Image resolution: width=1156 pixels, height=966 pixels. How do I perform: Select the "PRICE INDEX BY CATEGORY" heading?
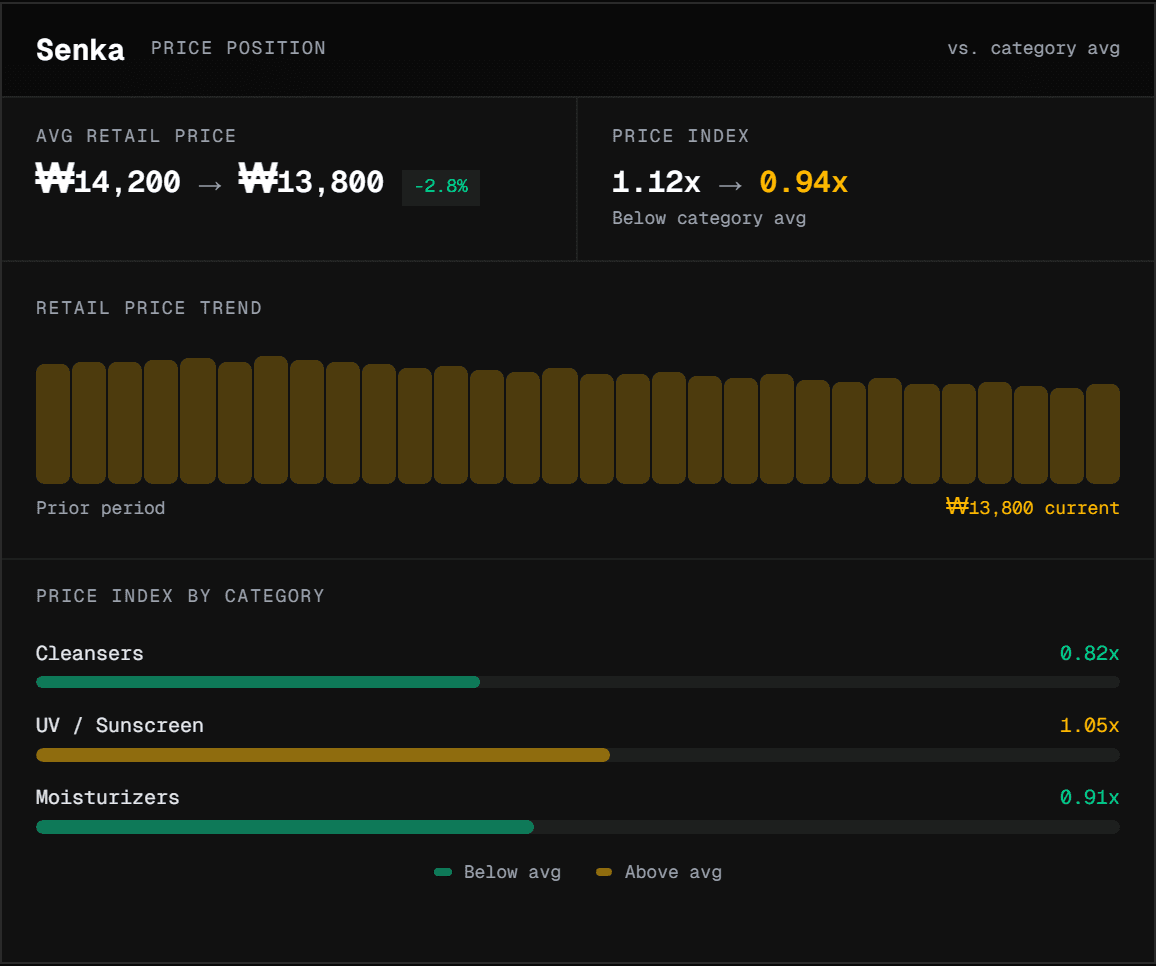(180, 596)
